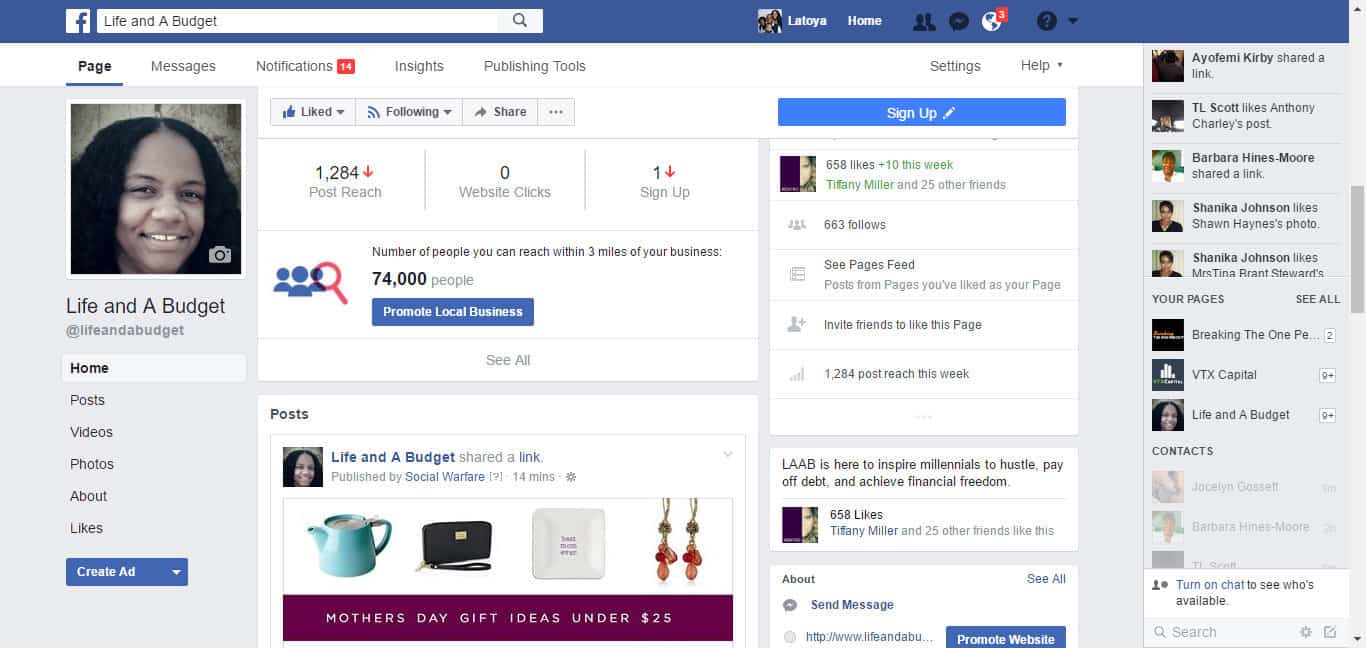Switch to the Insights tab
The image size is (1366, 648).
(x=419, y=66)
